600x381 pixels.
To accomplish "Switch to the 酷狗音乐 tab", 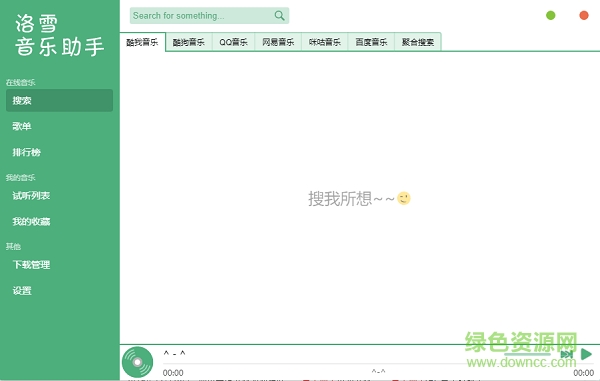I will coord(189,42).
